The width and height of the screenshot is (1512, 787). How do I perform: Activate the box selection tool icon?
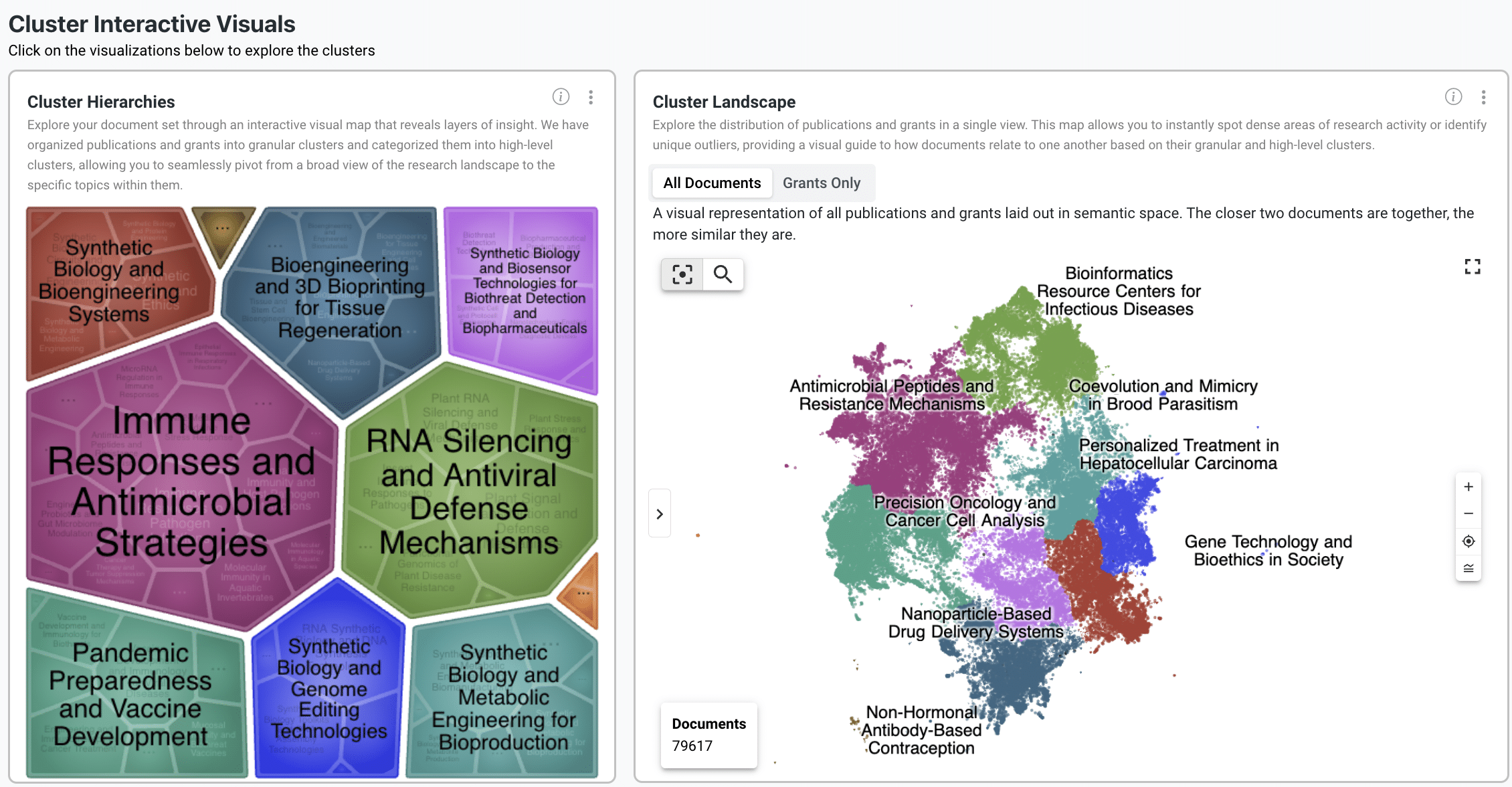click(x=682, y=274)
